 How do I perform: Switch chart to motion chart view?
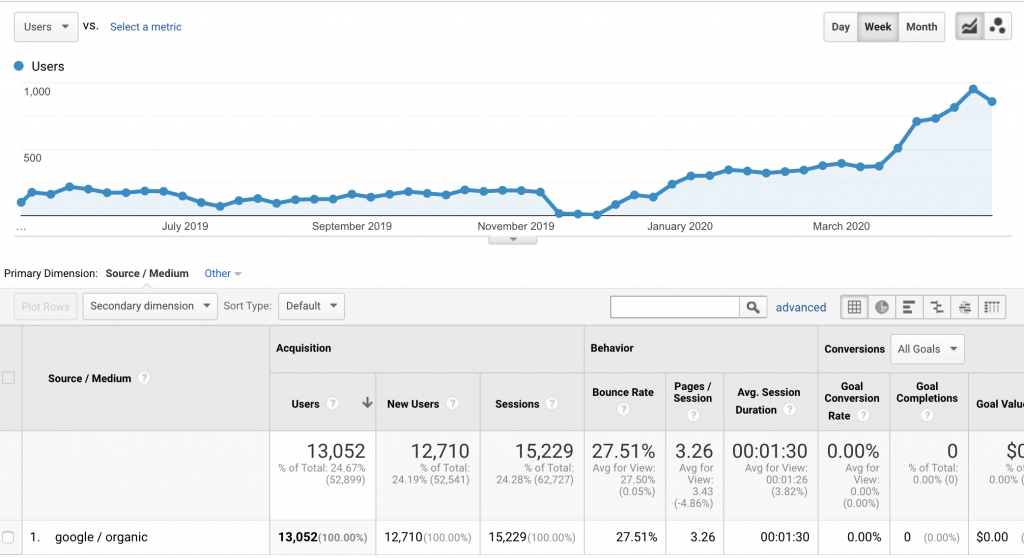point(997,27)
